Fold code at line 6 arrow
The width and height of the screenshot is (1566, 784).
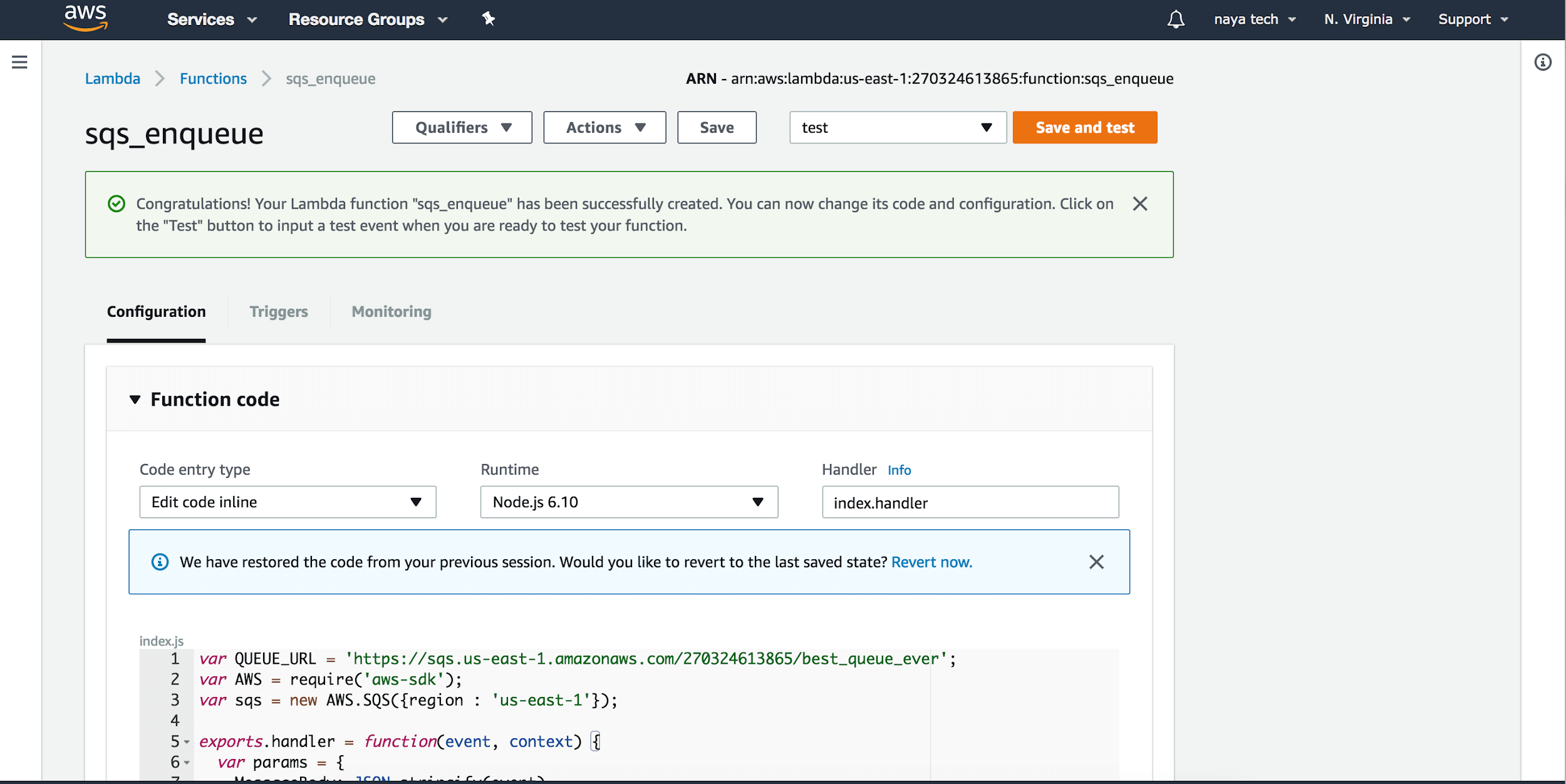pos(187,763)
